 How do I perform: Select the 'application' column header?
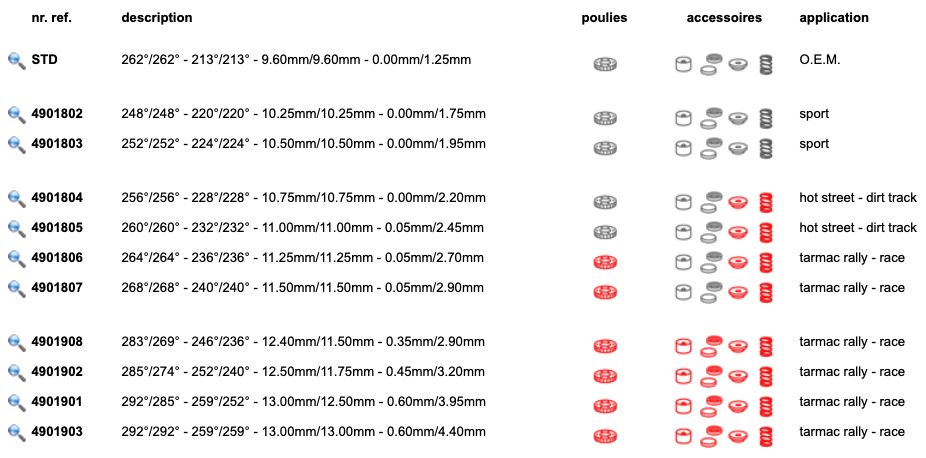pyautogui.click(x=833, y=18)
